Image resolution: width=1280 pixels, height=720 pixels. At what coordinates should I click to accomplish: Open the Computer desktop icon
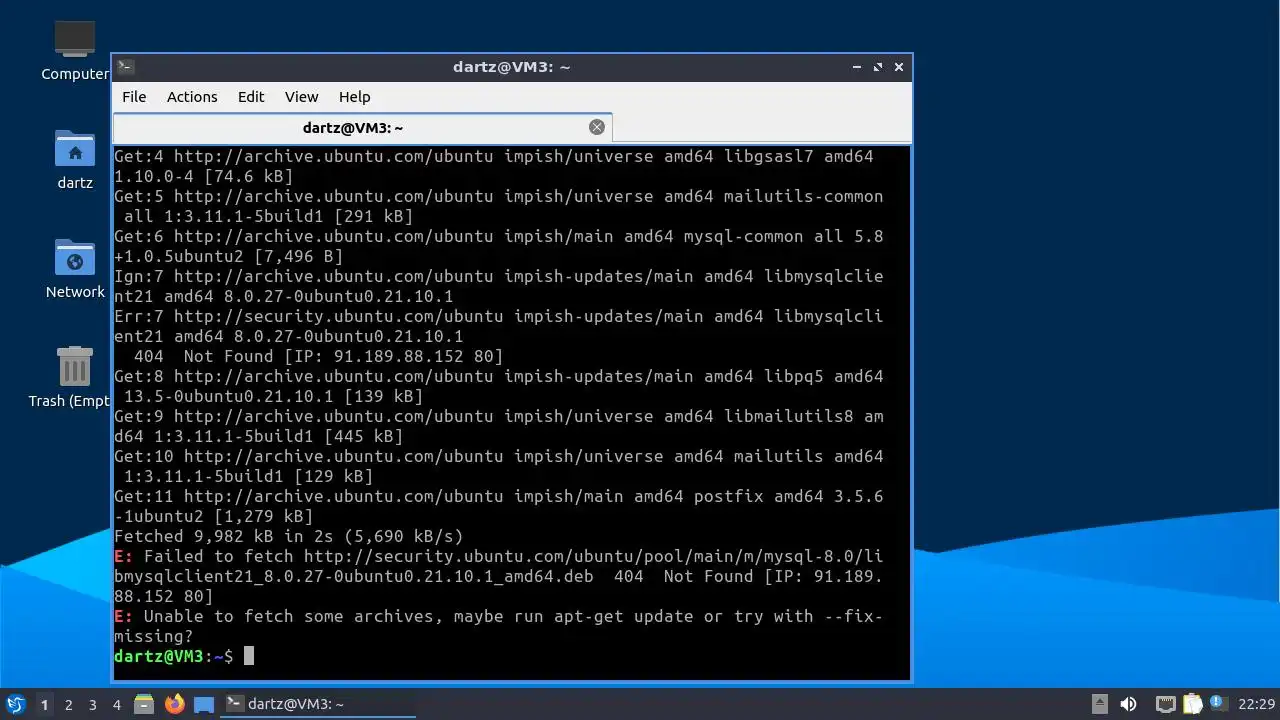tap(75, 50)
